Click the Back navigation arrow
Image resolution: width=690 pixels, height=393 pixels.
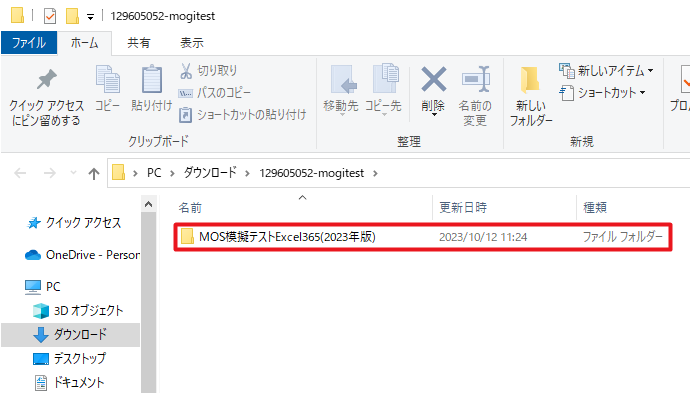click(x=20, y=173)
